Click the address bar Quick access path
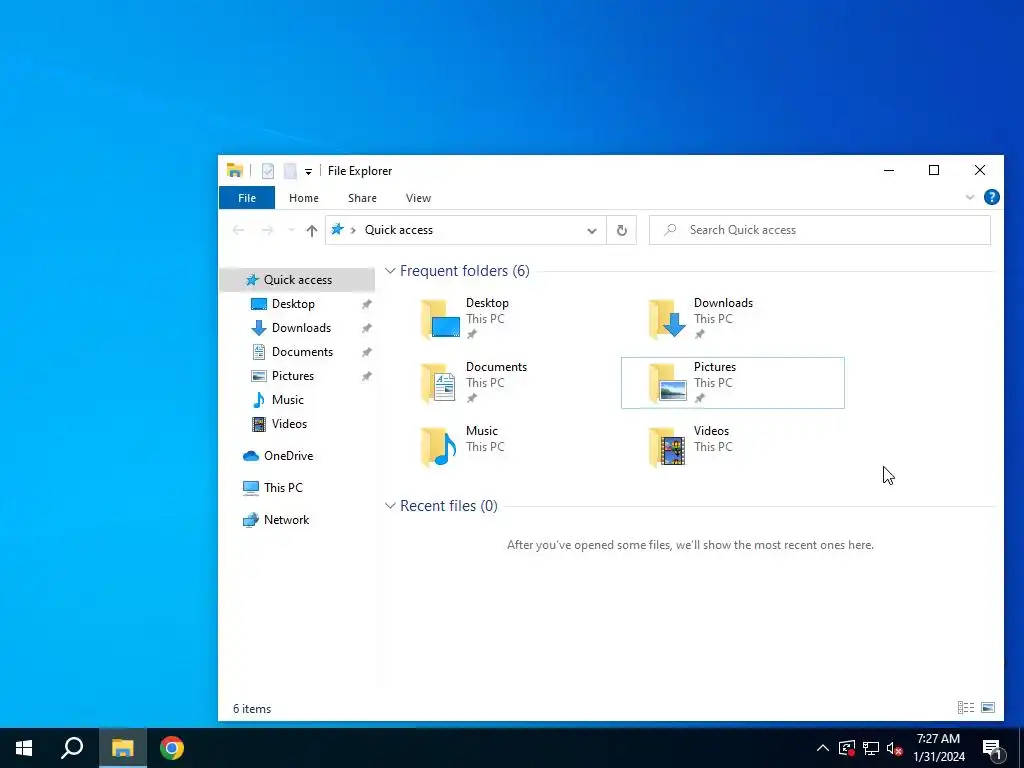 398,230
